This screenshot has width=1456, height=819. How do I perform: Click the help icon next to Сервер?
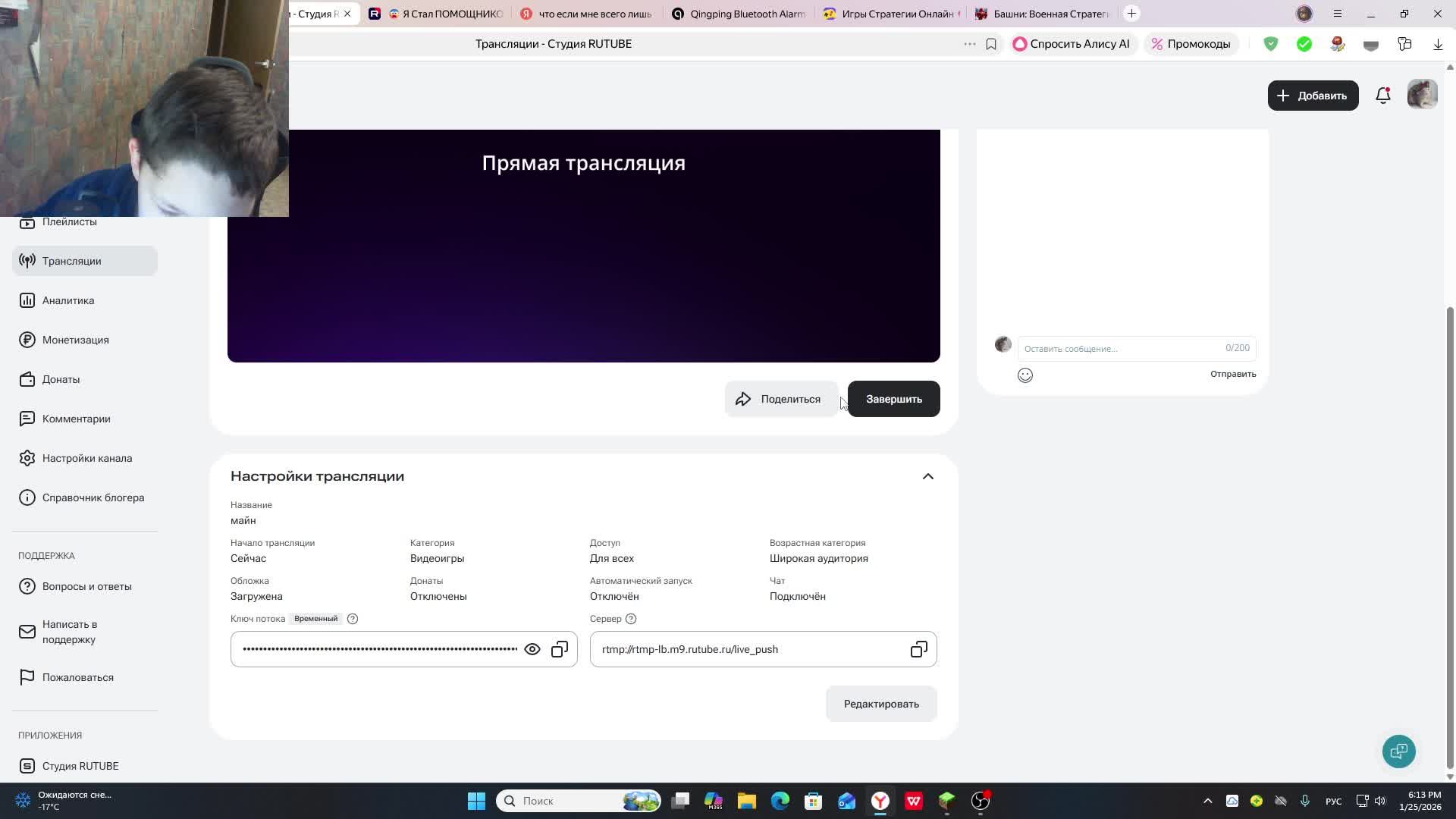pos(631,619)
